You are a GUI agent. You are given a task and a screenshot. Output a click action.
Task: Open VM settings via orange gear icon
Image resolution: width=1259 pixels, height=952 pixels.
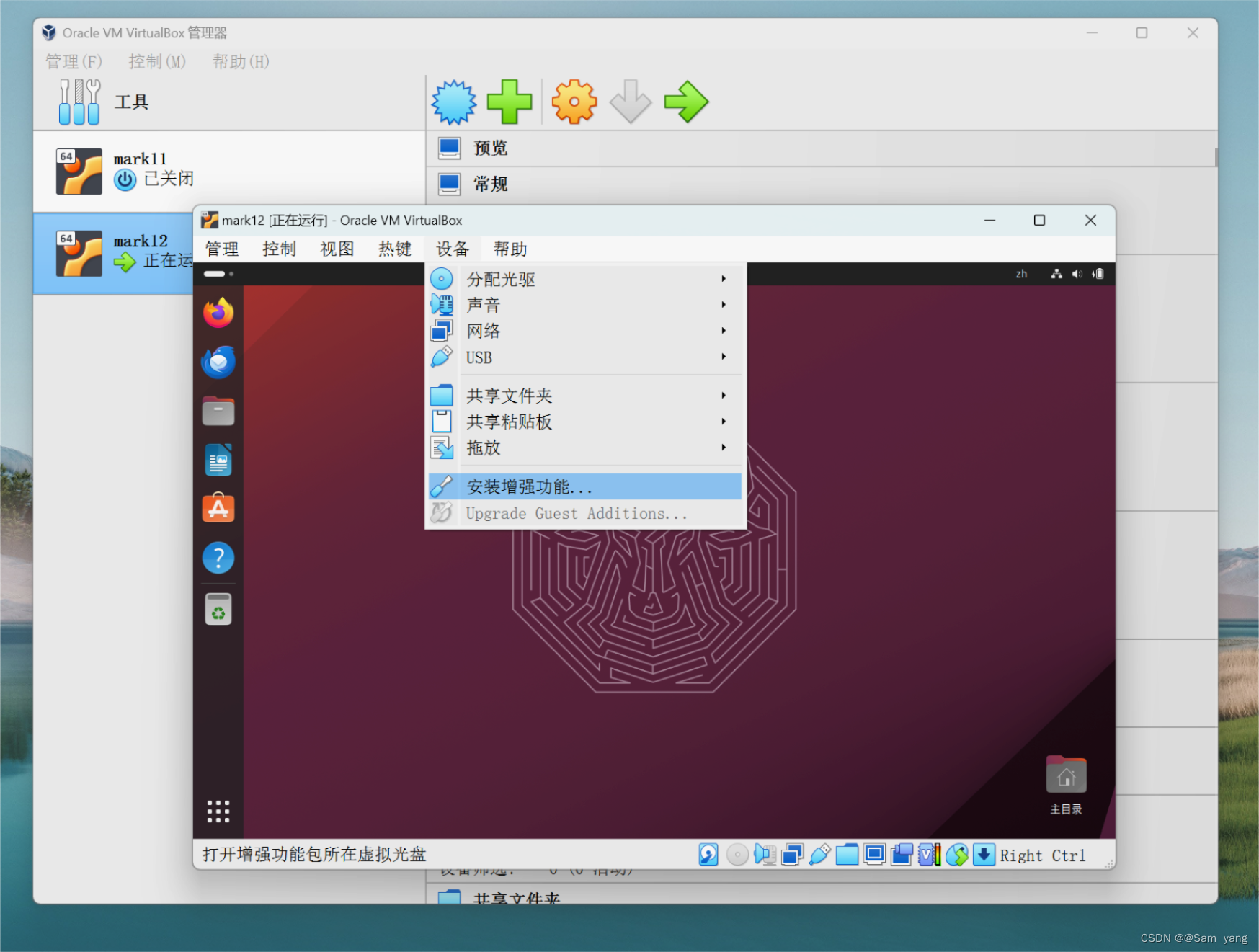pos(574,102)
